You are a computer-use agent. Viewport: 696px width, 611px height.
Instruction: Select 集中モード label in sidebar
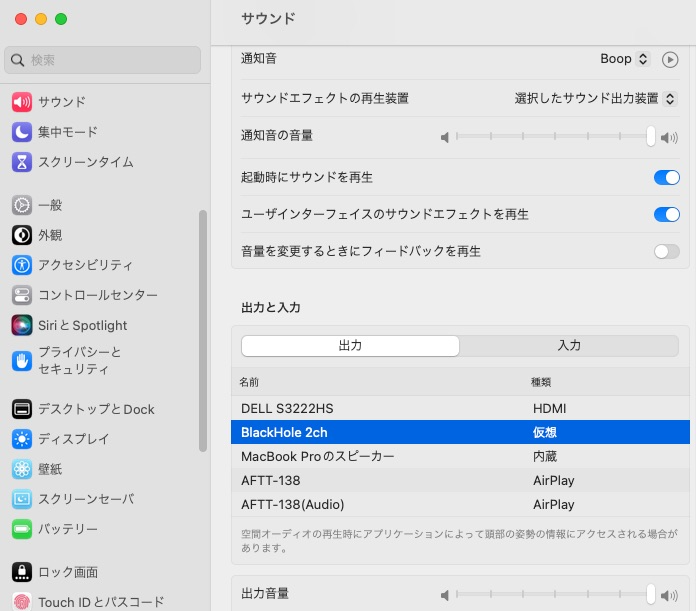(x=67, y=132)
